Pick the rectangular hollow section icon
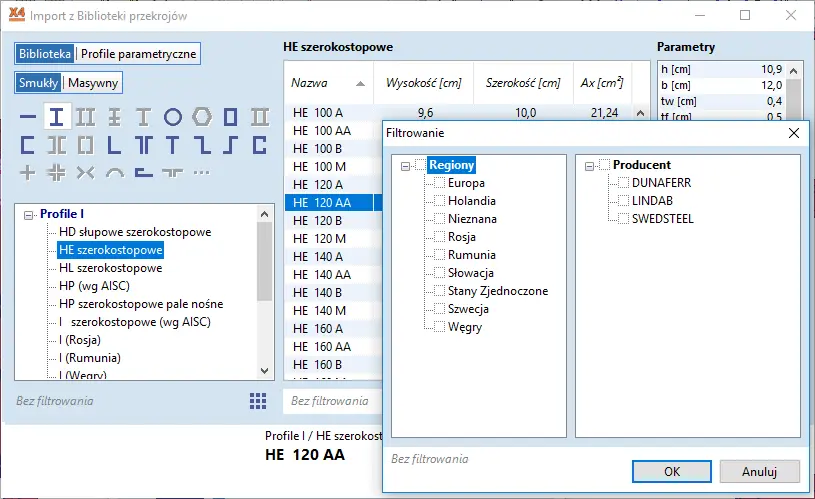The image size is (815, 499). [231, 117]
